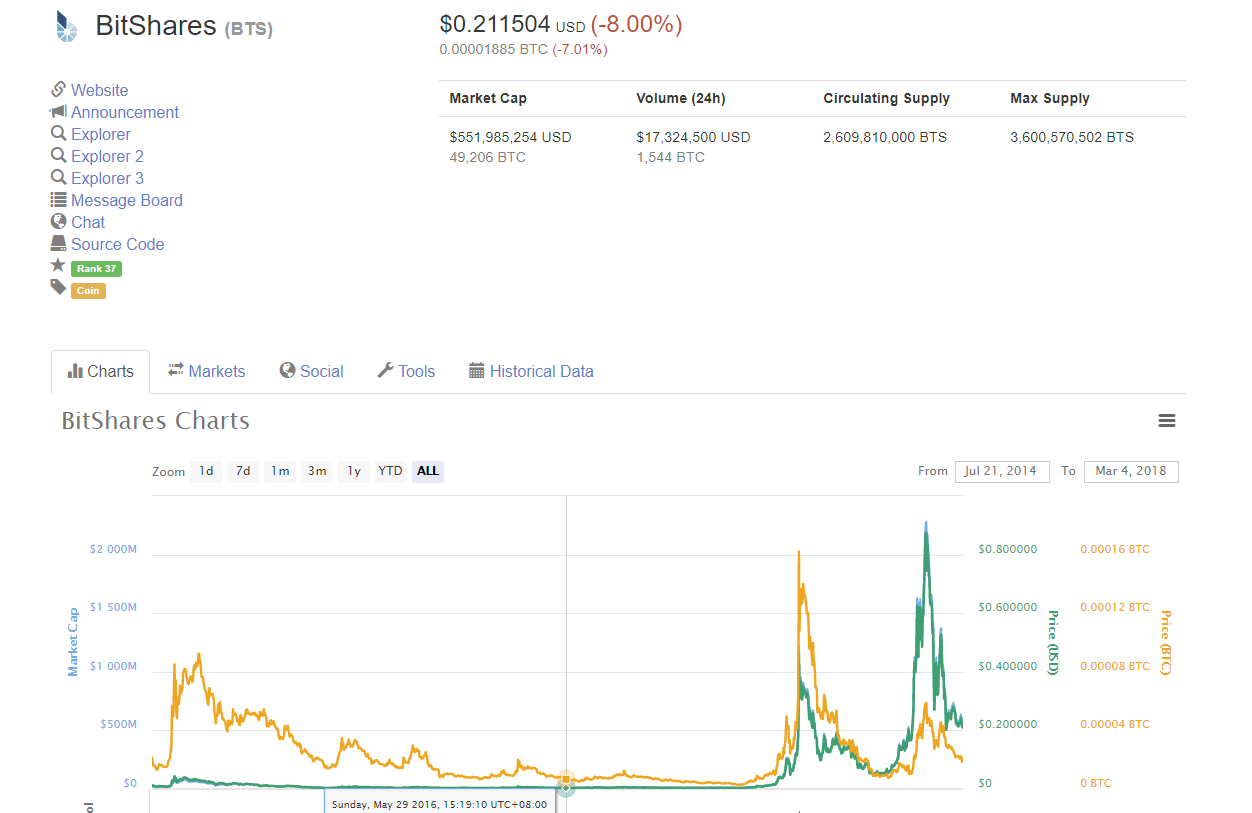This screenshot has height=813, width=1252.
Task: Click the magnifier icon beside Explorer 2
Action: click(58, 155)
